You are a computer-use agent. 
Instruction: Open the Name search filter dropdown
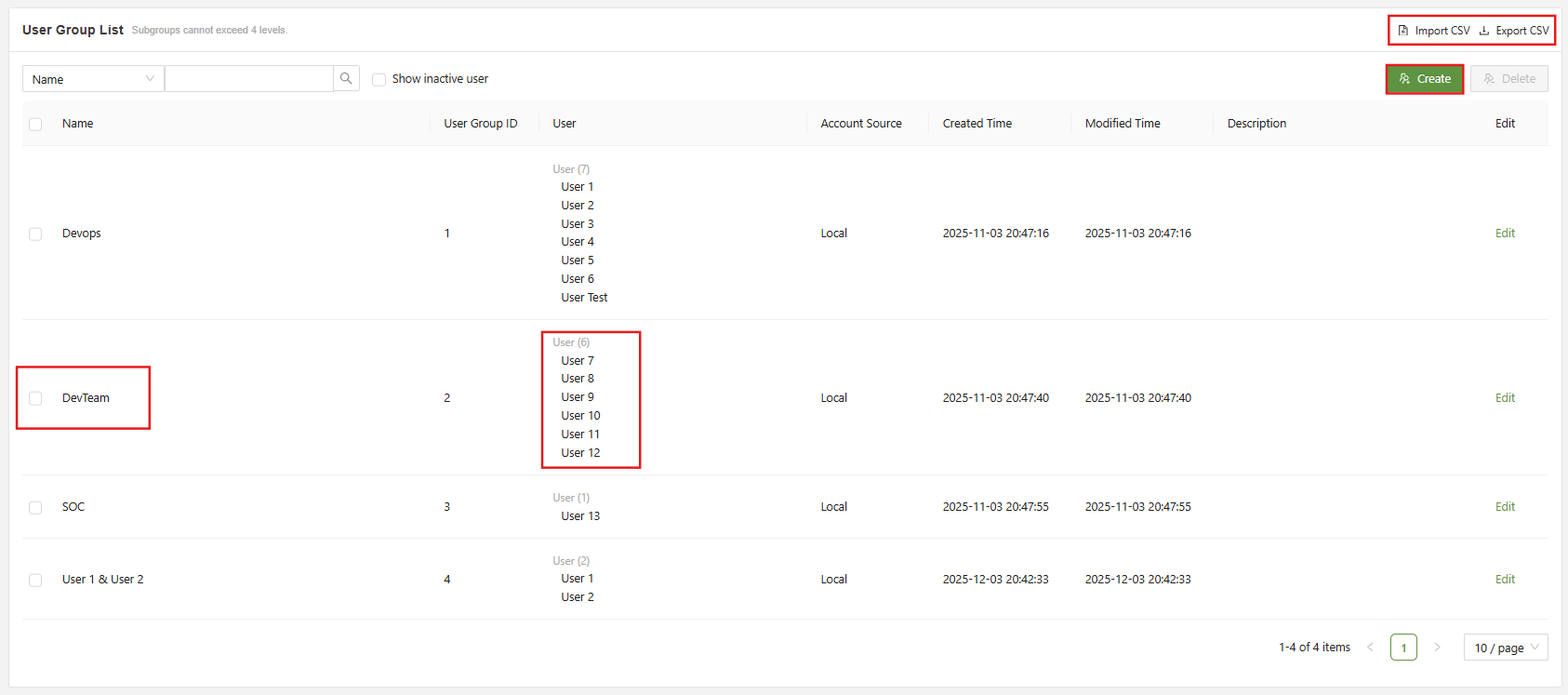[x=93, y=79]
